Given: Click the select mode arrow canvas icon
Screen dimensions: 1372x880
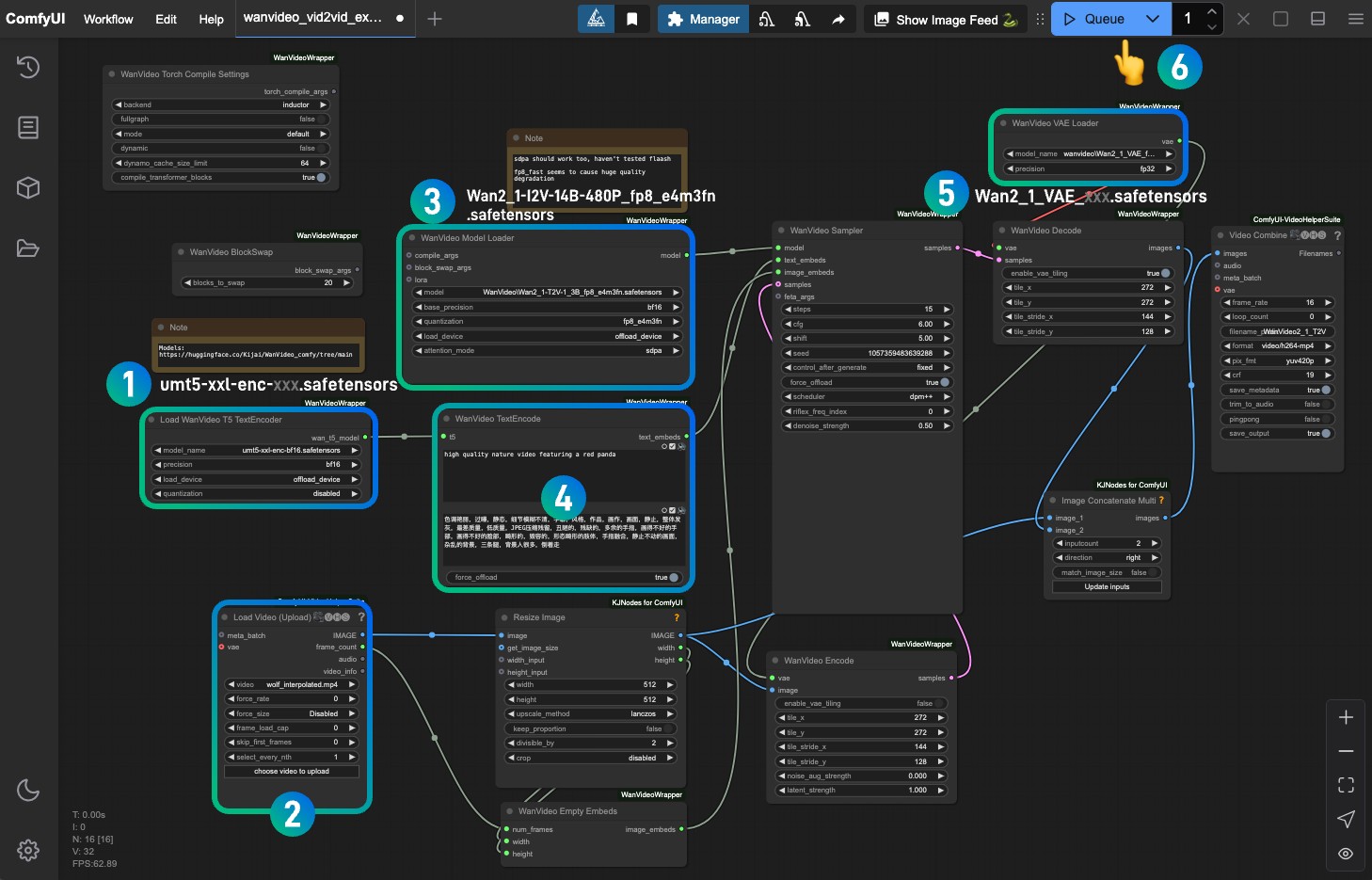Looking at the screenshot, I should click(1346, 819).
